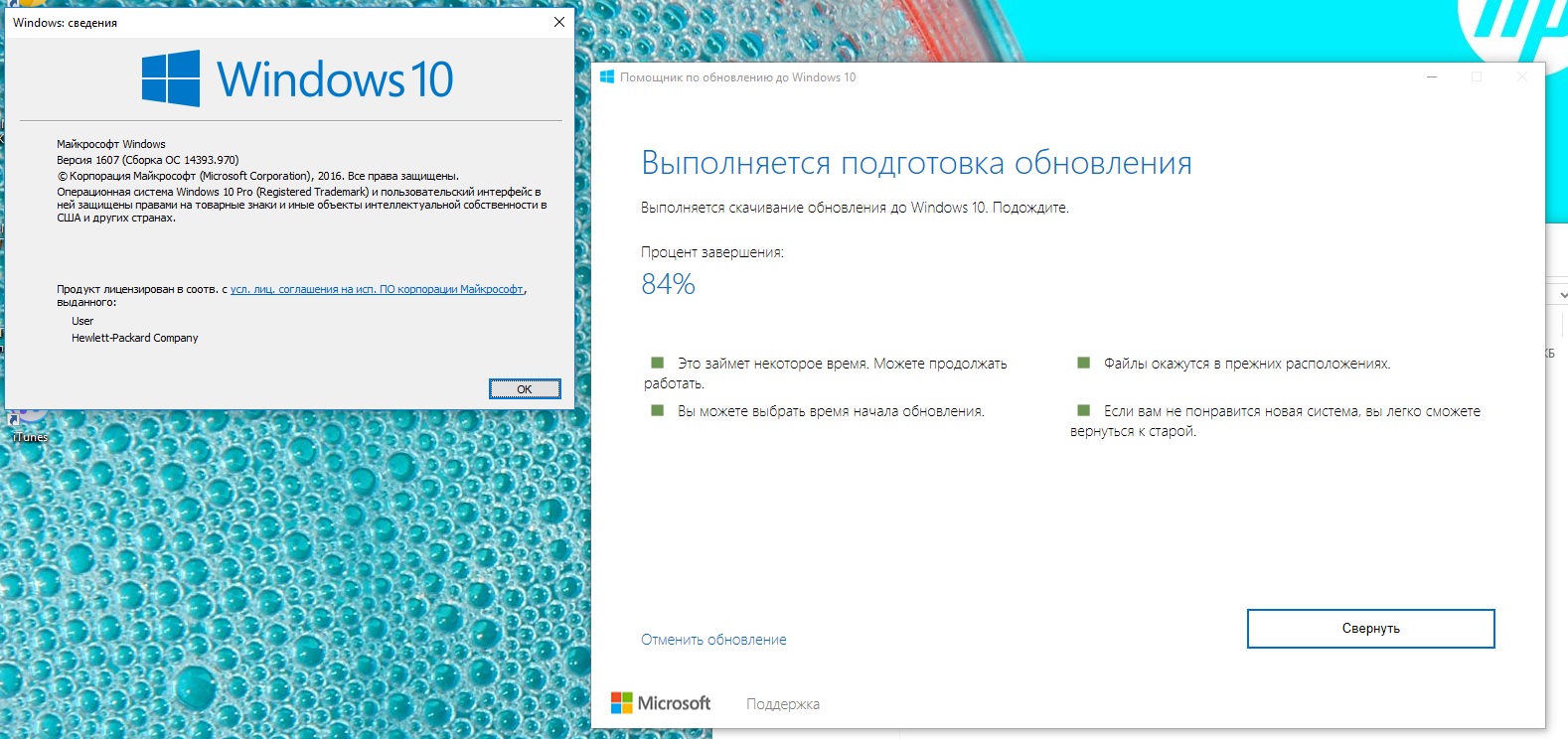Viewport: 1568px width, 739px height.
Task: Click the Отменить обновление link
Action: pyautogui.click(x=713, y=640)
